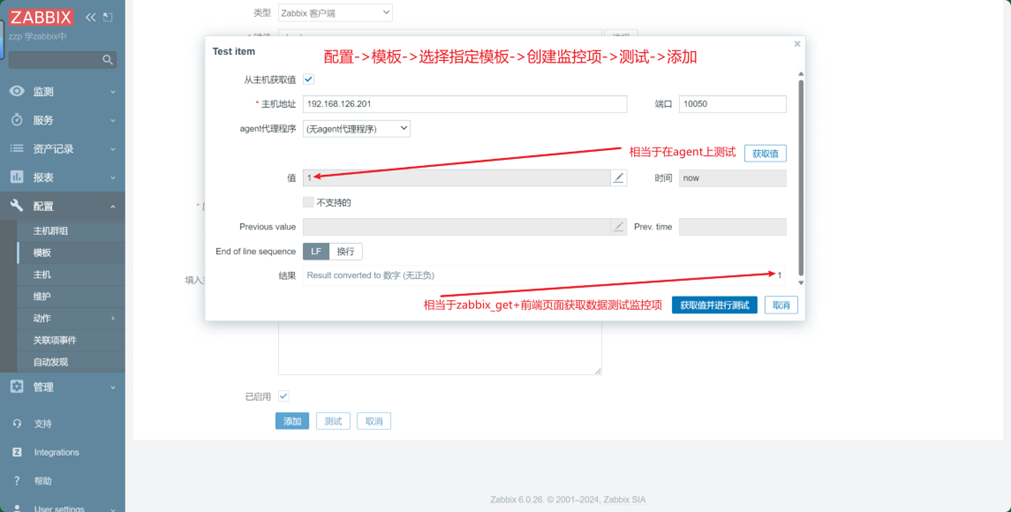Collapse the sidebar using the double-arrow icon
1011x512 pixels.
(90, 17)
